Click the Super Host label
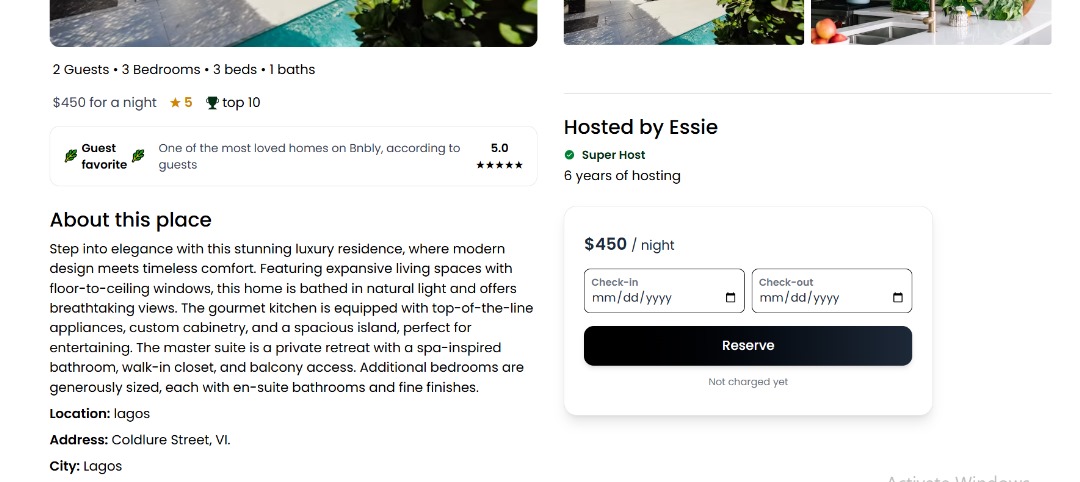 point(613,155)
